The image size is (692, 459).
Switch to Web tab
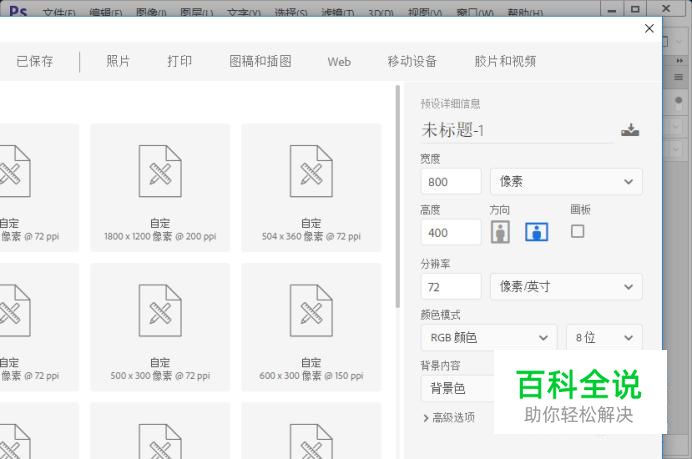click(339, 62)
